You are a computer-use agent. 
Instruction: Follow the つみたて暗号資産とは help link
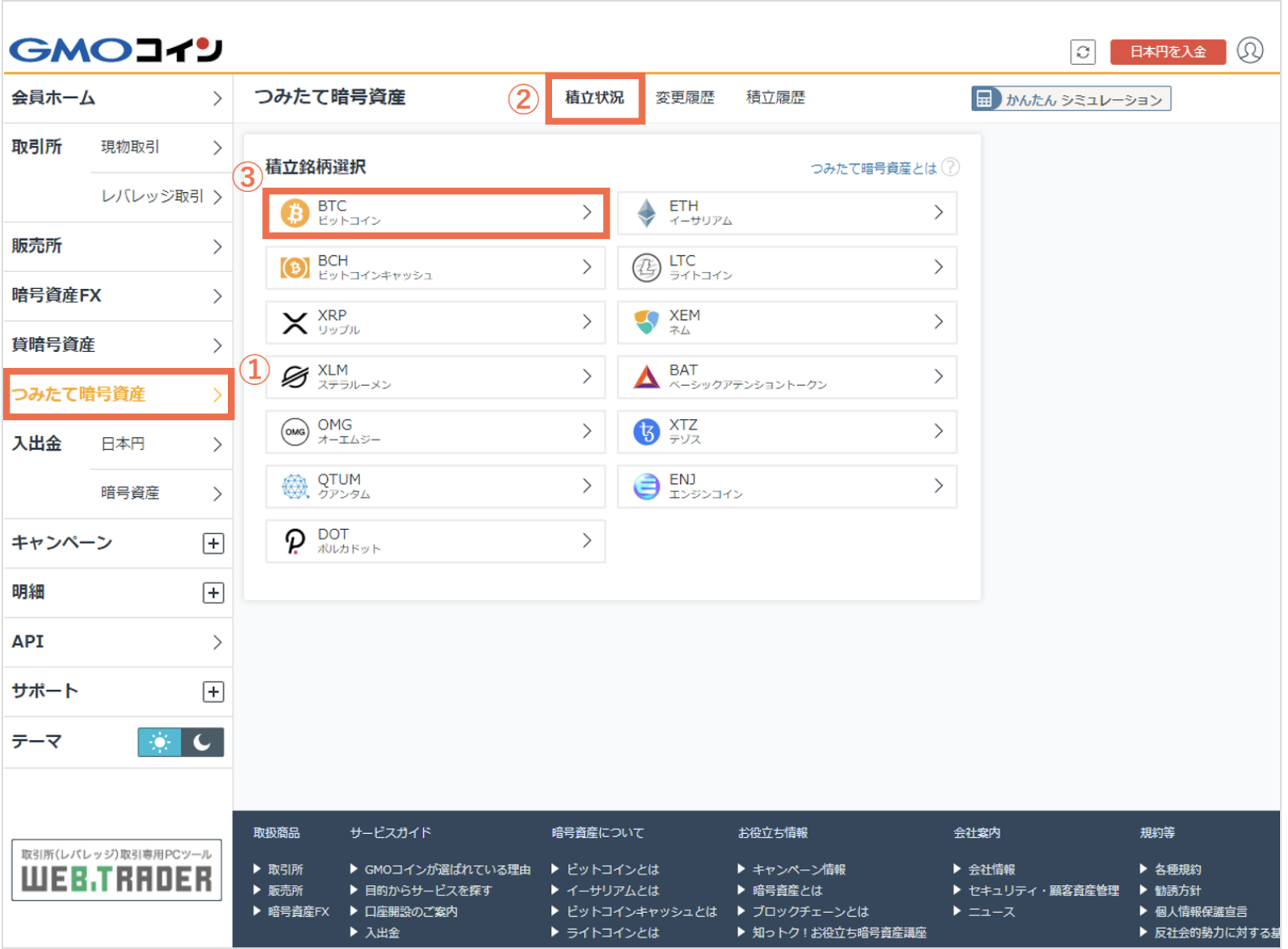[874, 168]
